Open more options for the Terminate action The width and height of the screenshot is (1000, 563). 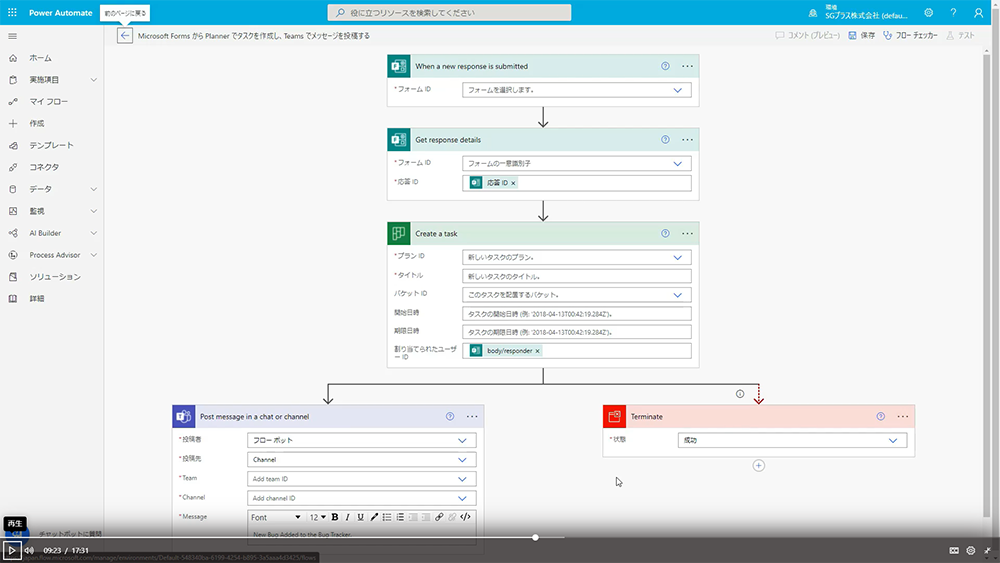902,416
